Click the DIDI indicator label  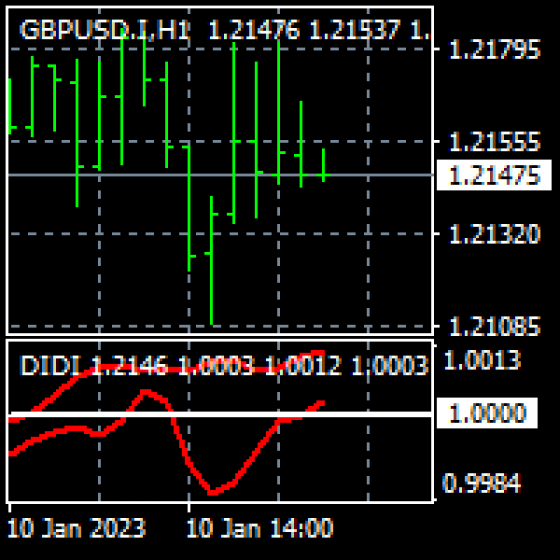point(49,365)
